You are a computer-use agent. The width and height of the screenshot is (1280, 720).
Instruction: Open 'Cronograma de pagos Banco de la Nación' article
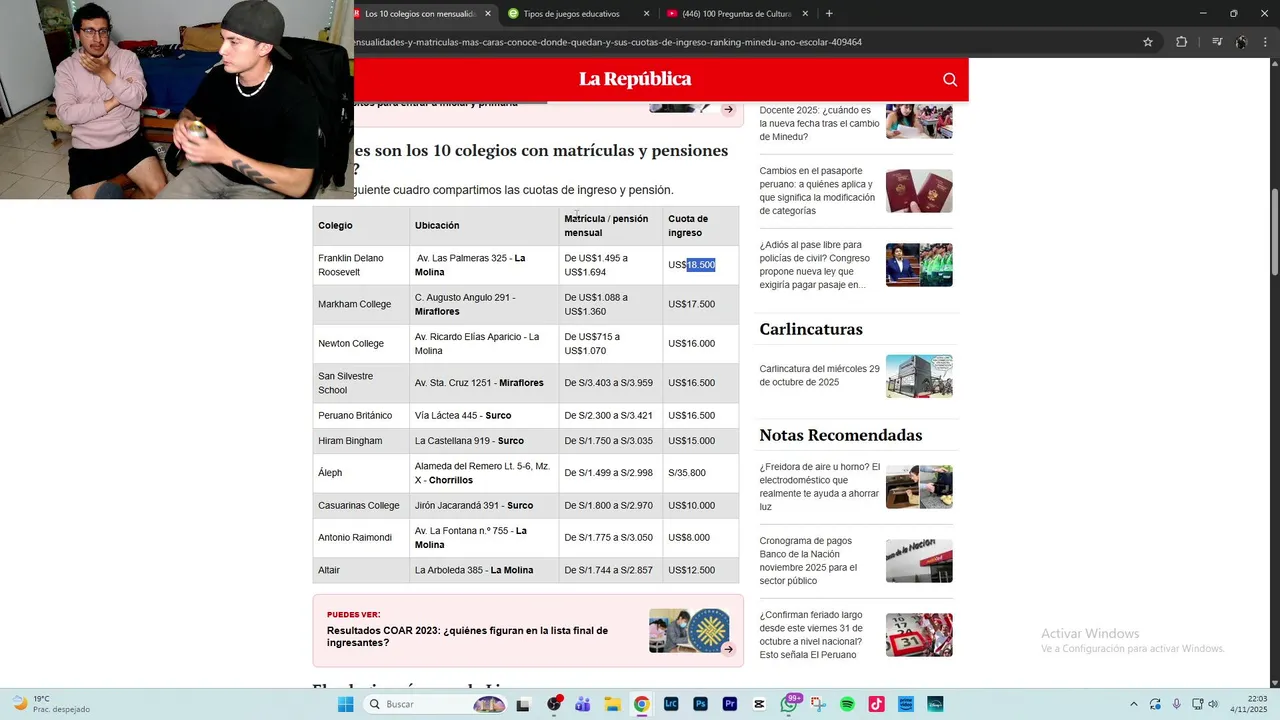(x=808, y=561)
